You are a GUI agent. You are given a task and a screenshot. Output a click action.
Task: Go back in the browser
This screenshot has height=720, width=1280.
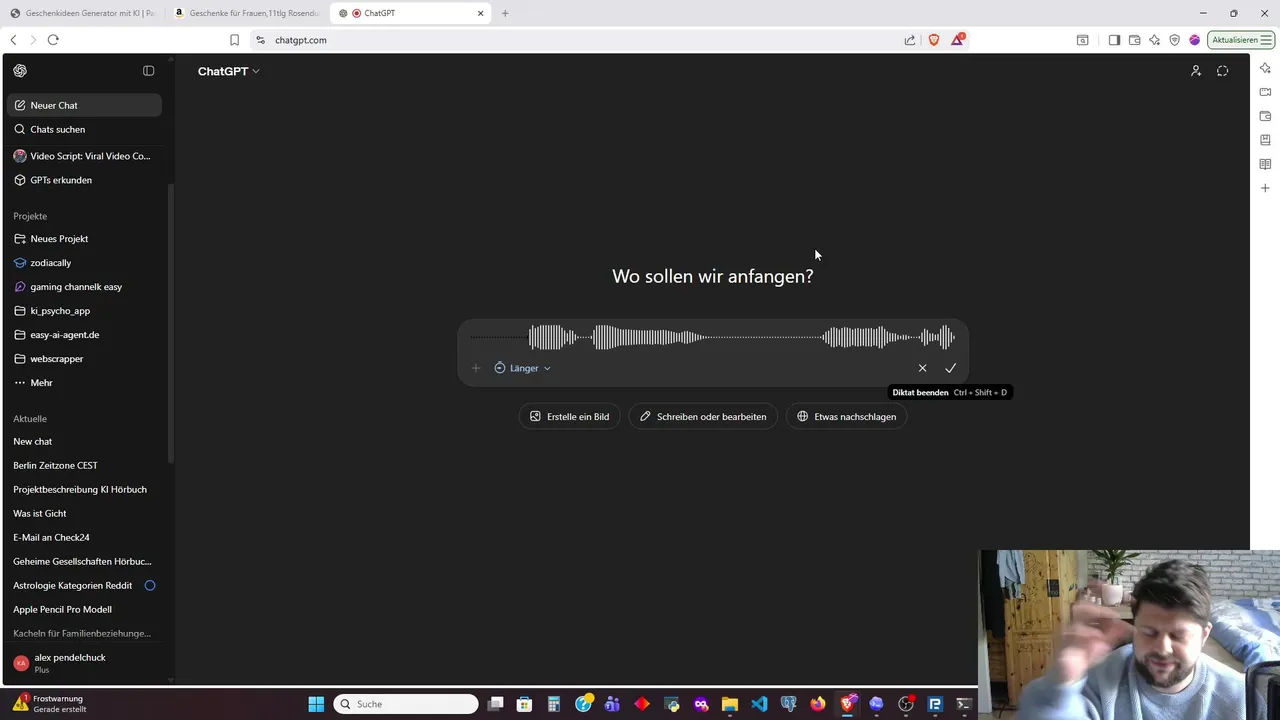(13, 40)
